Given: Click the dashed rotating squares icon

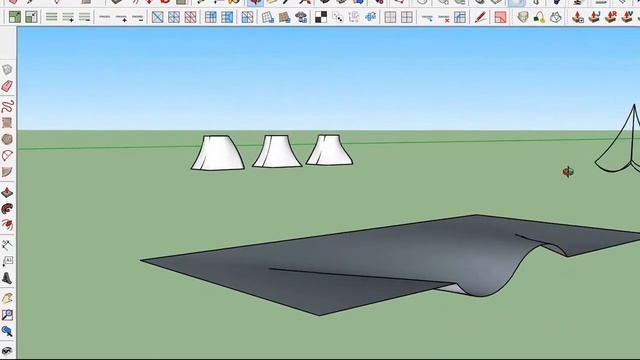Looking at the screenshot, I should tap(354, 17).
